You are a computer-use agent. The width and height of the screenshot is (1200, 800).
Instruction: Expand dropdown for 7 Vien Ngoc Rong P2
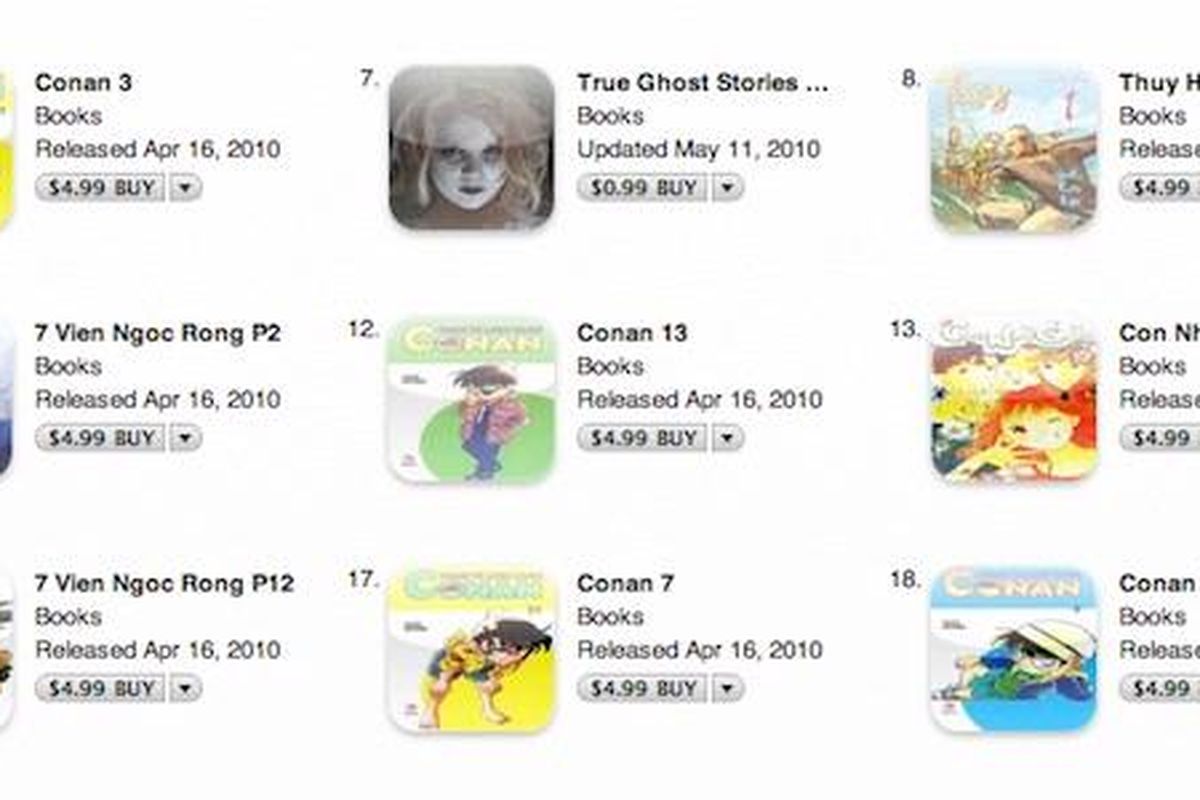185,438
